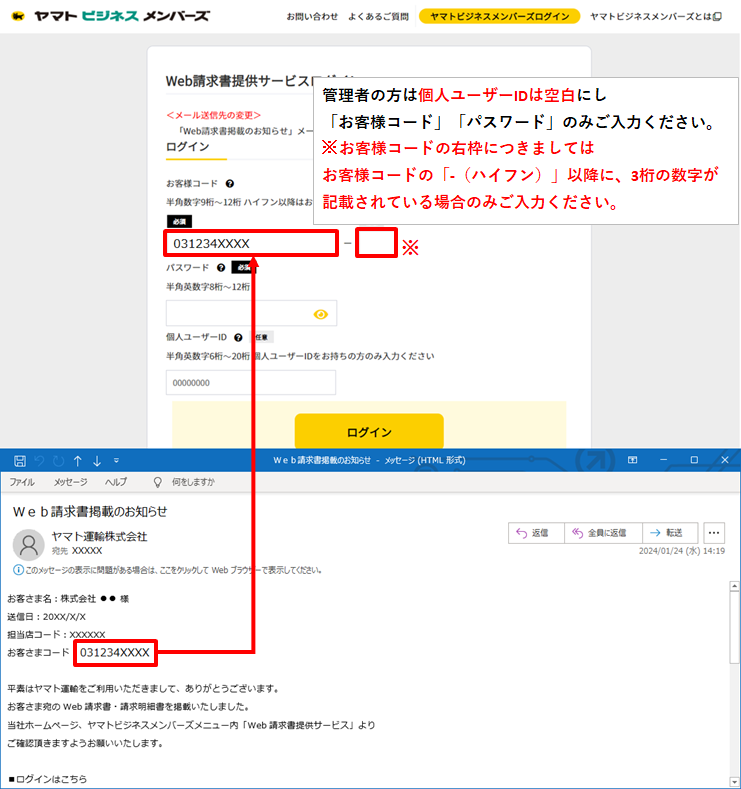Open the ファイル menu
Screen dimensions: 741x789
[22, 482]
